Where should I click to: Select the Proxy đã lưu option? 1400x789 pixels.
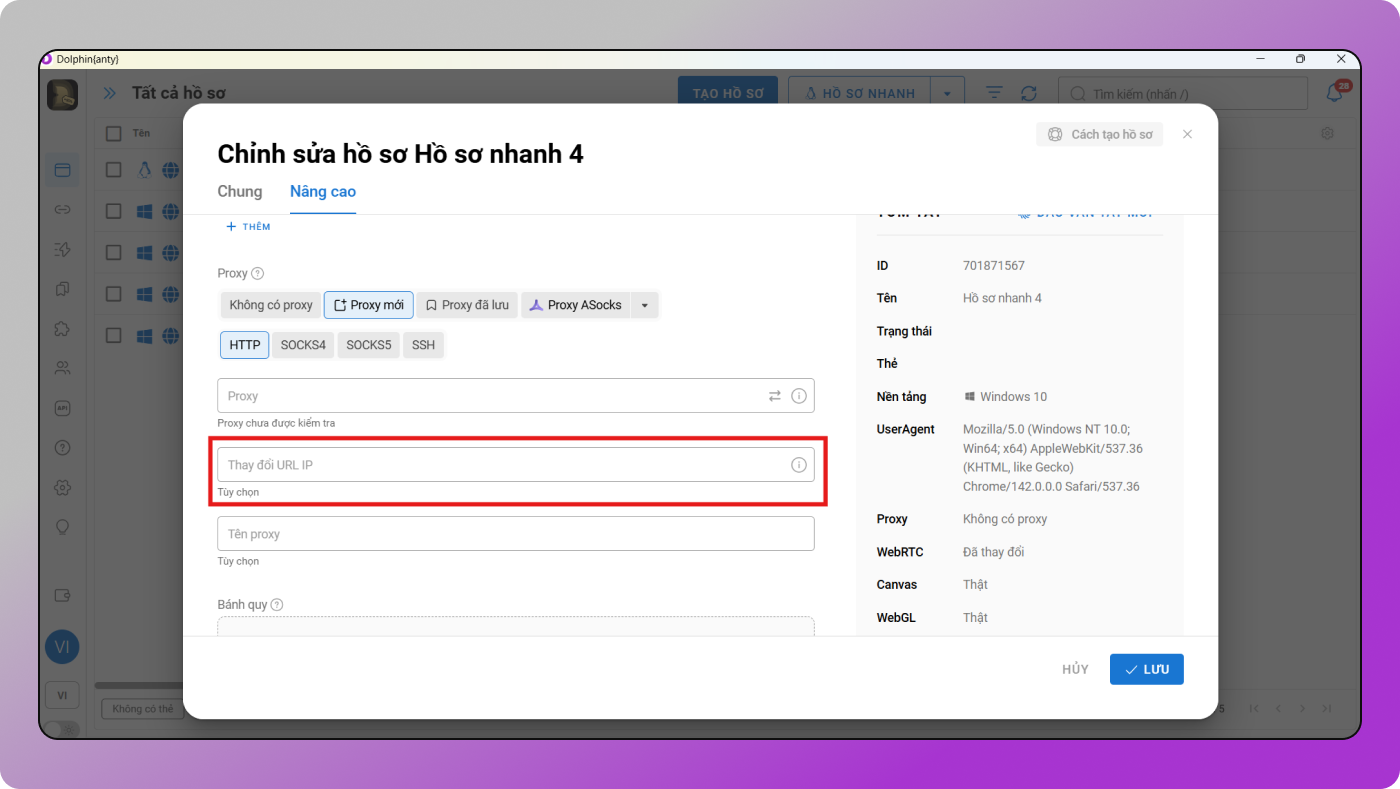pos(467,305)
